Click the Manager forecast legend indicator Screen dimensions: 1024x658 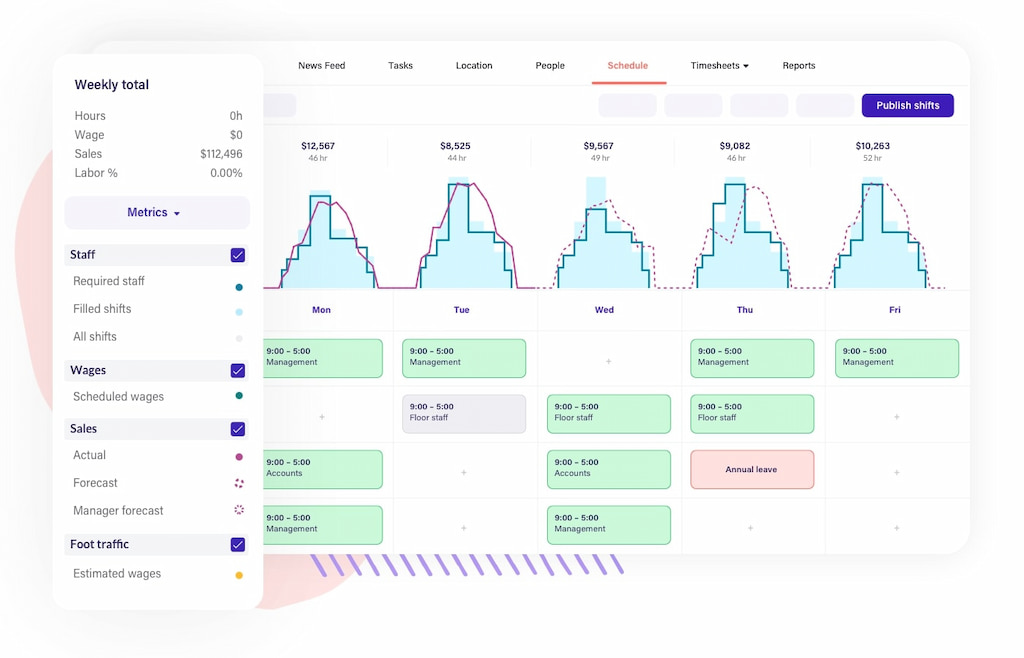[238, 510]
